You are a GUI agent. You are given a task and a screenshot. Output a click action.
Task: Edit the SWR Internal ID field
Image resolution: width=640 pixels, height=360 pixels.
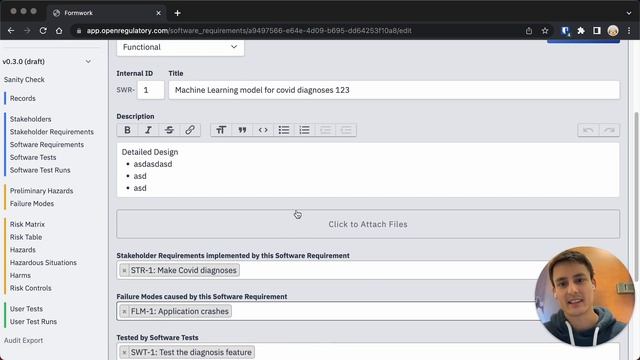tap(151, 90)
